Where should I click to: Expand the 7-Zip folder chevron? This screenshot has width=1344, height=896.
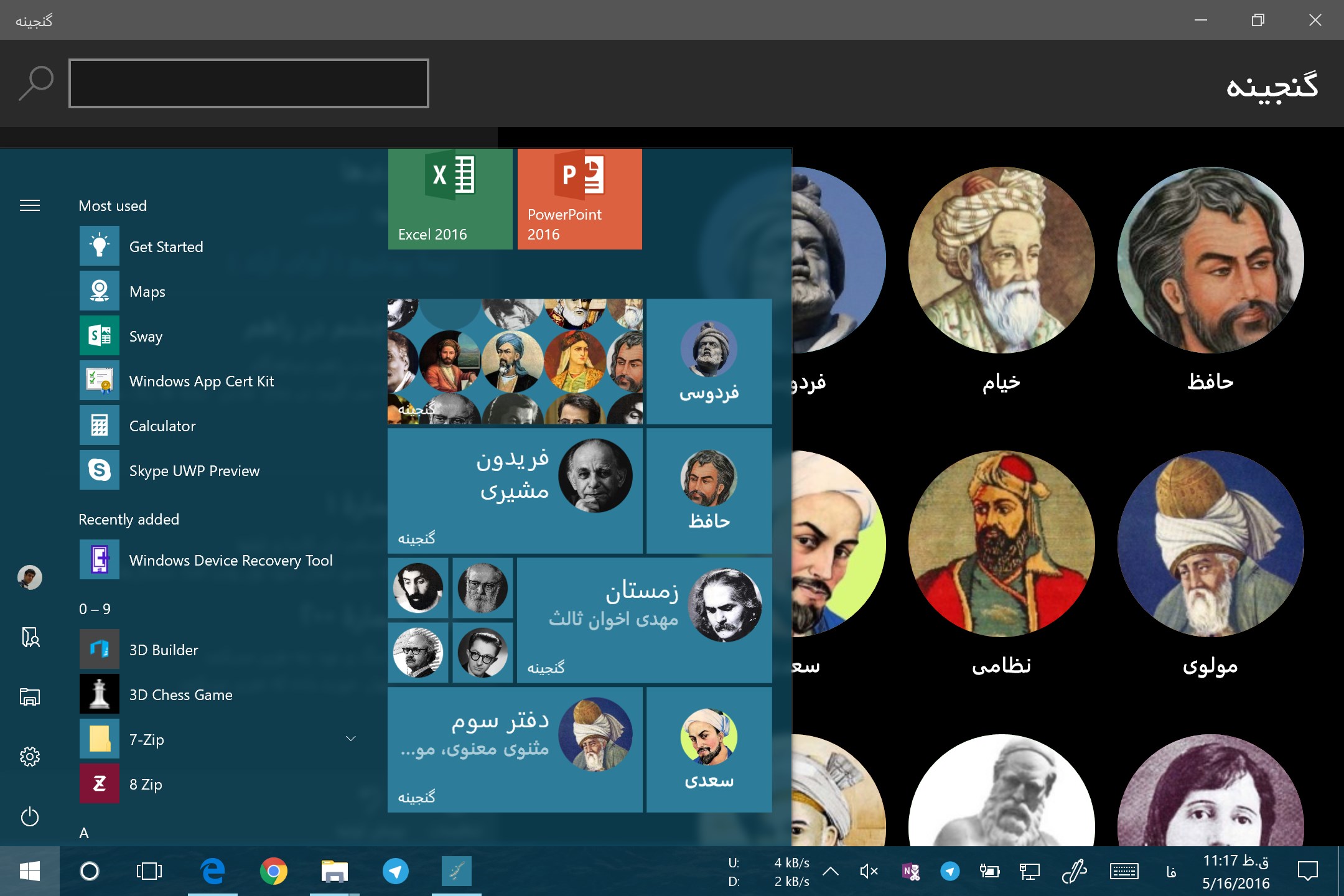coord(350,739)
